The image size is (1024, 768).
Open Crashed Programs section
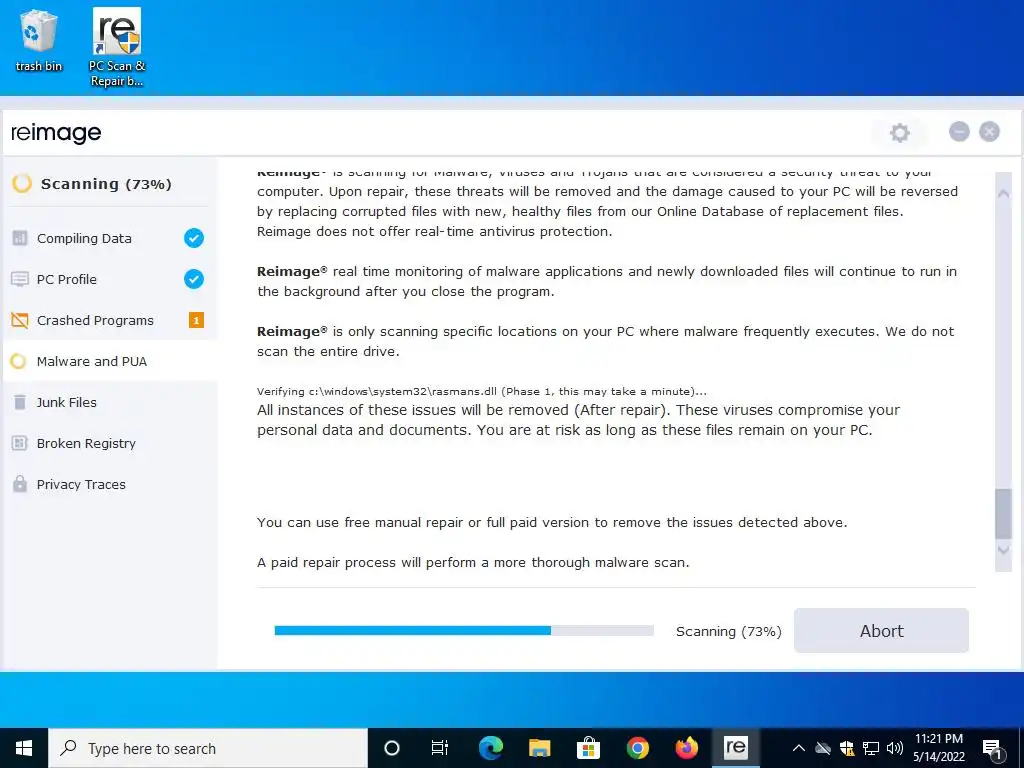(x=110, y=321)
